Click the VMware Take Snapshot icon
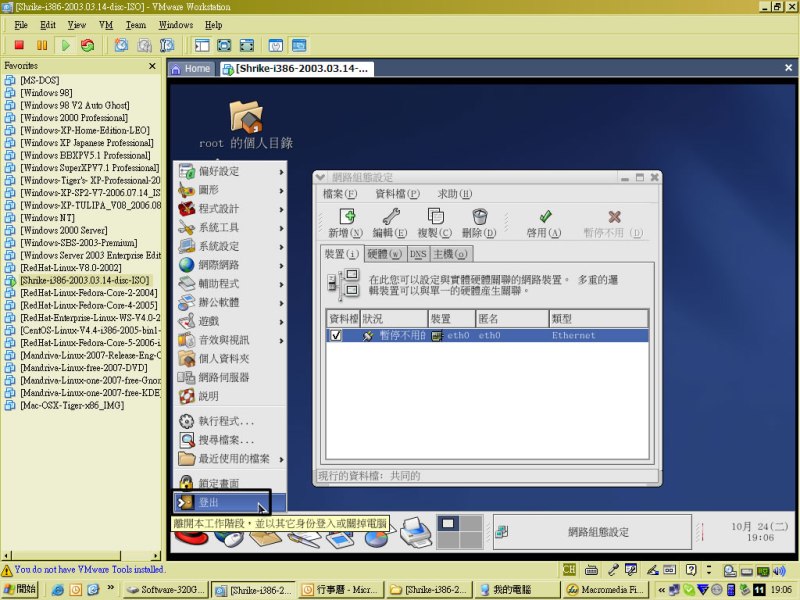The height and width of the screenshot is (600, 800). coord(121,45)
